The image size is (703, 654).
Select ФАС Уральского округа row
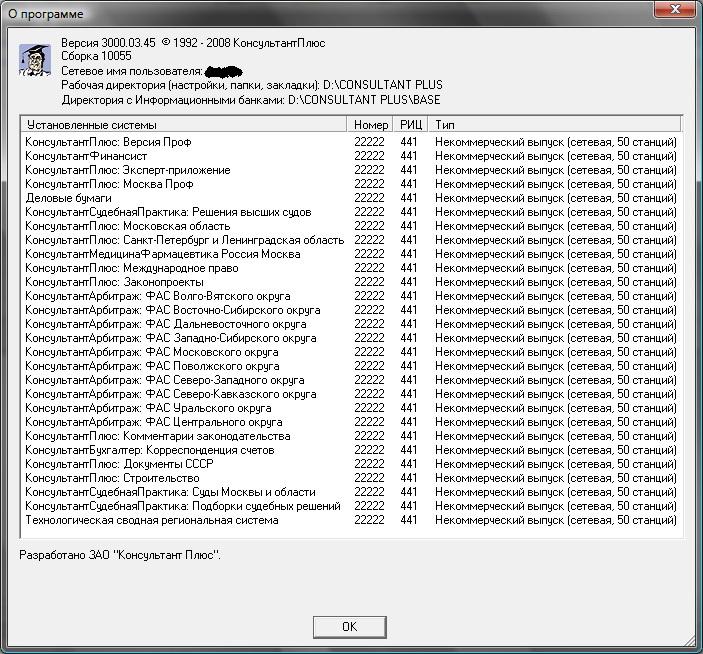point(351,408)
